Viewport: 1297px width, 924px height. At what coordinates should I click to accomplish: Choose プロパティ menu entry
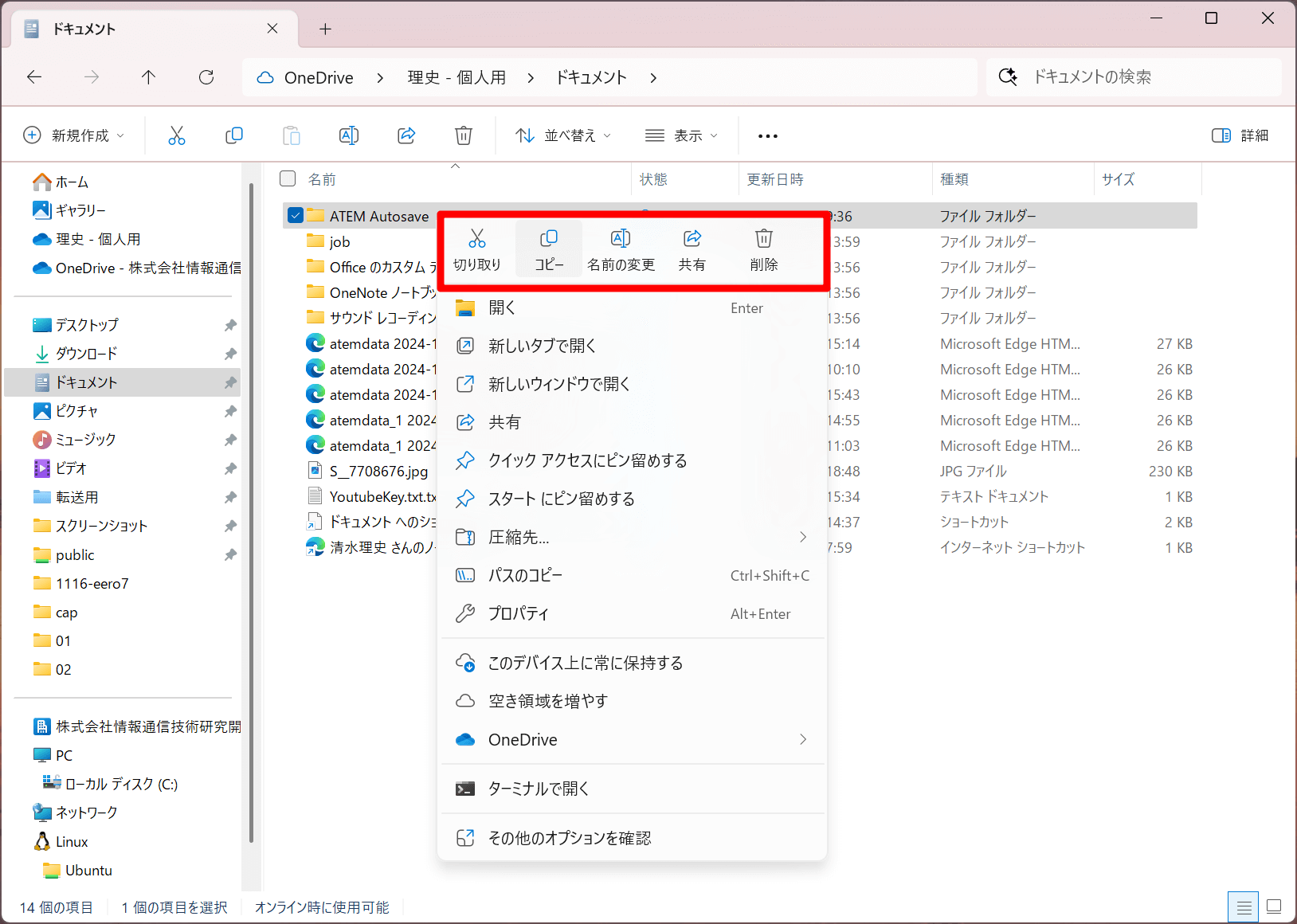pos(633,613)
